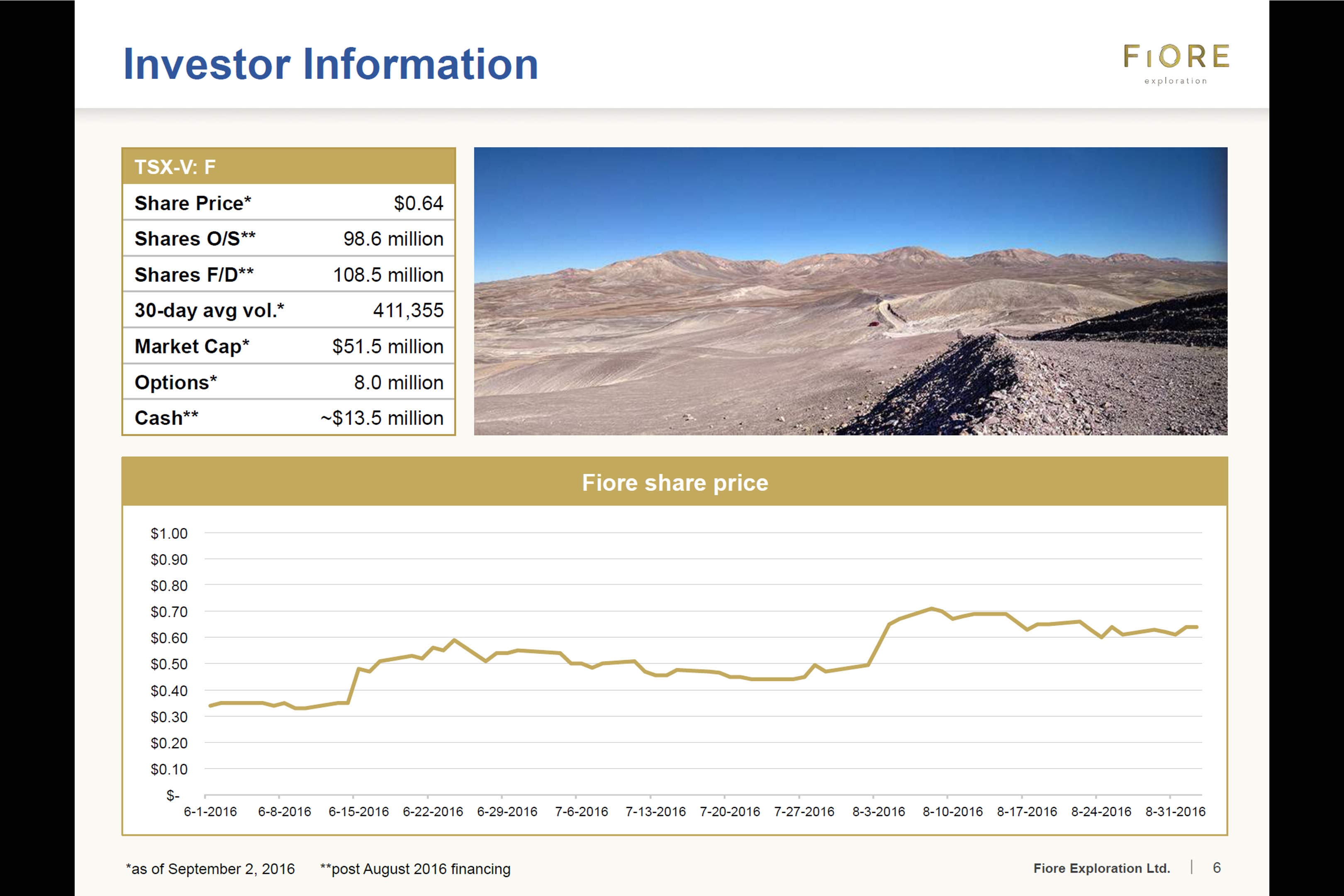Select the Shares F/D** label

click(x=194, y=275)
